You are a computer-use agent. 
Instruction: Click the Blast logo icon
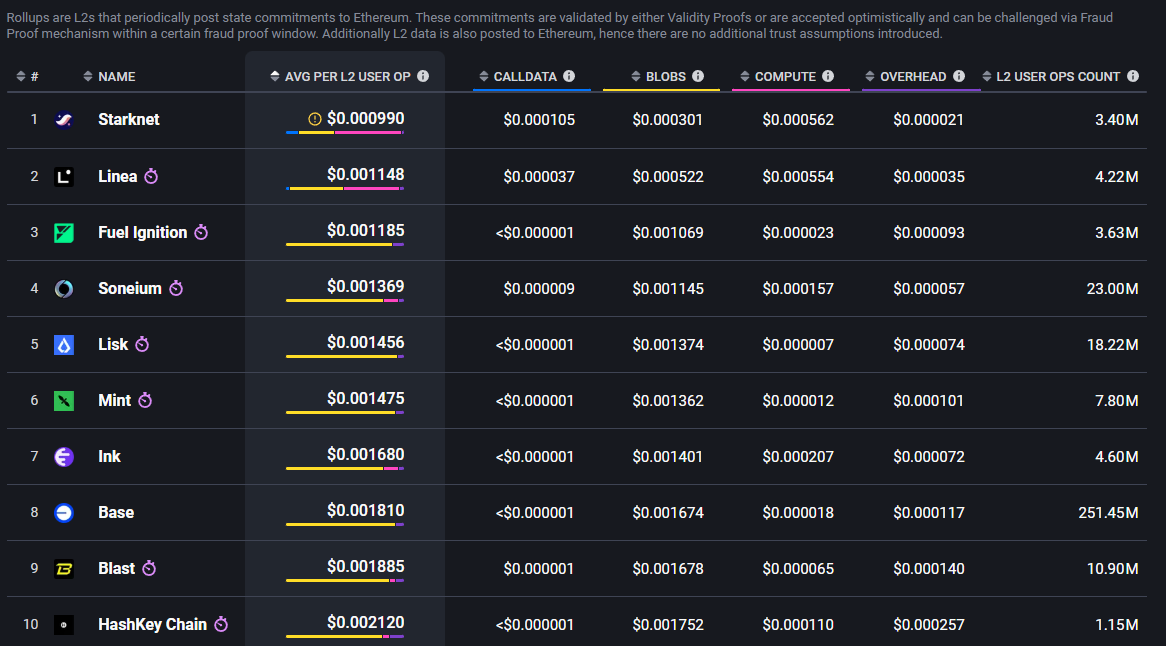64,569
